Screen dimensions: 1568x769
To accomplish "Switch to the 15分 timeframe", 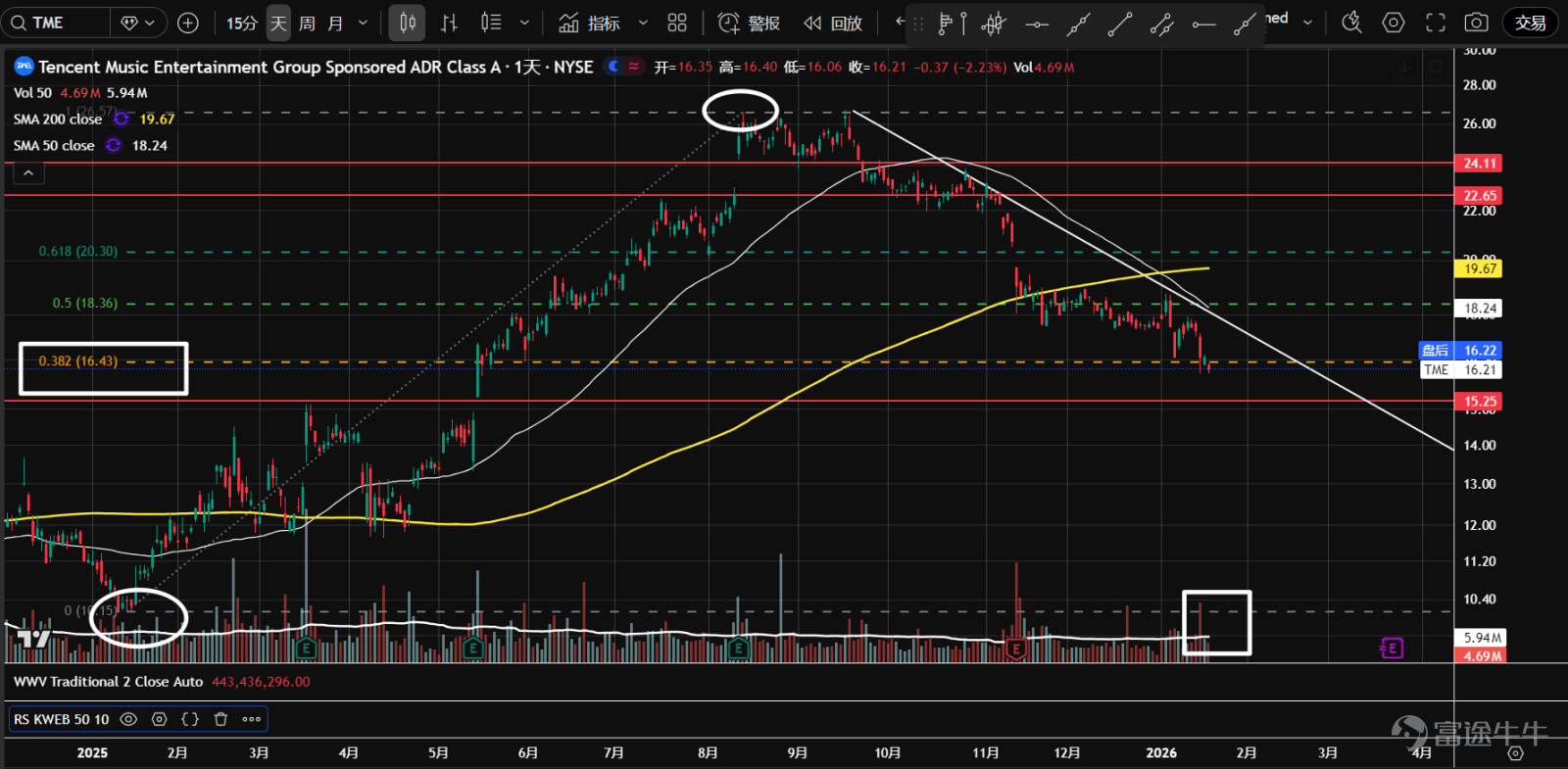I will [241, 23].
